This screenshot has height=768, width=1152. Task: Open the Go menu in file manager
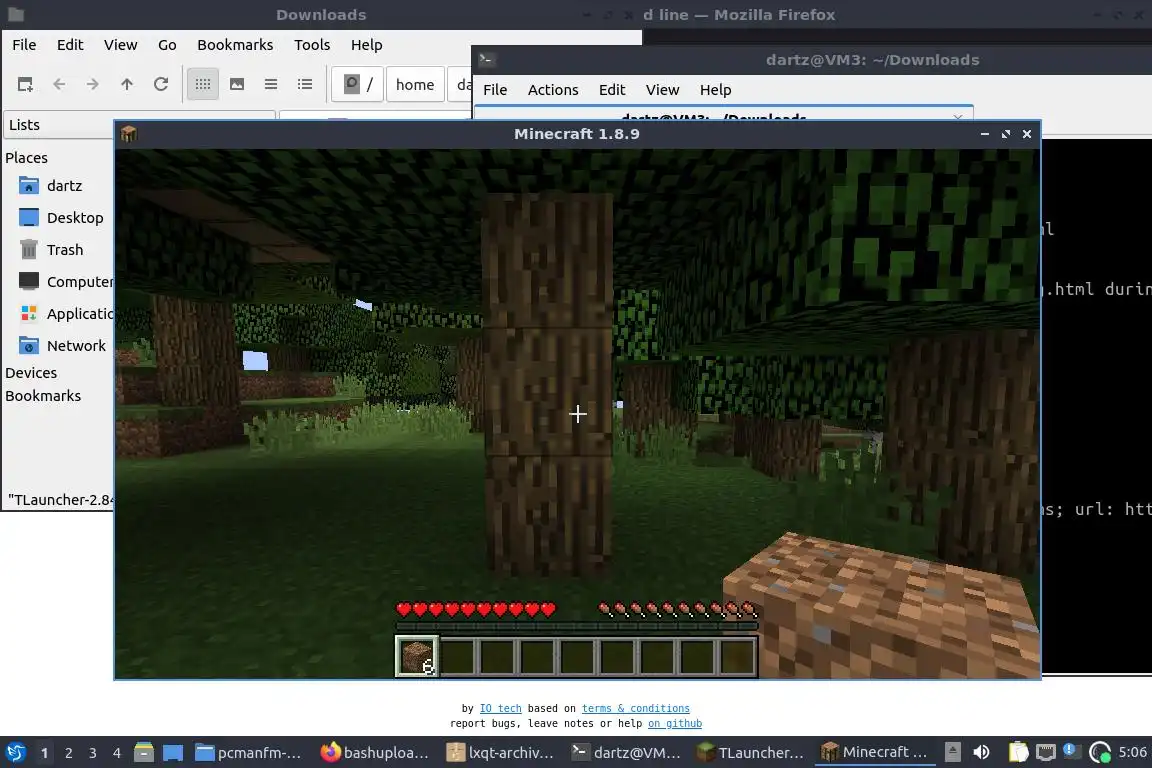(167, 45)
